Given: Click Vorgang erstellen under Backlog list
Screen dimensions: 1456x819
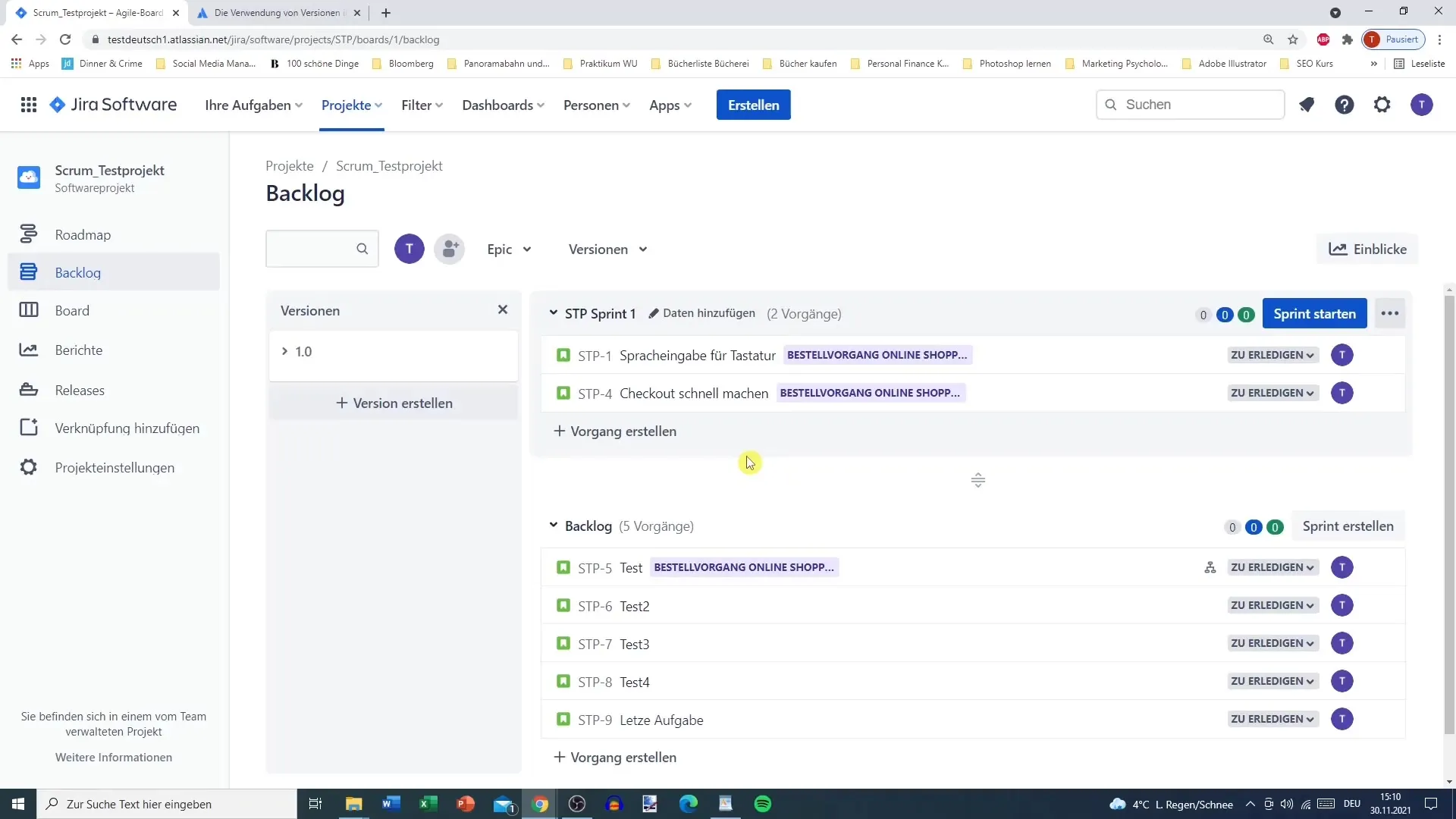Looking at the screenshot, I should tap(615, 757).
